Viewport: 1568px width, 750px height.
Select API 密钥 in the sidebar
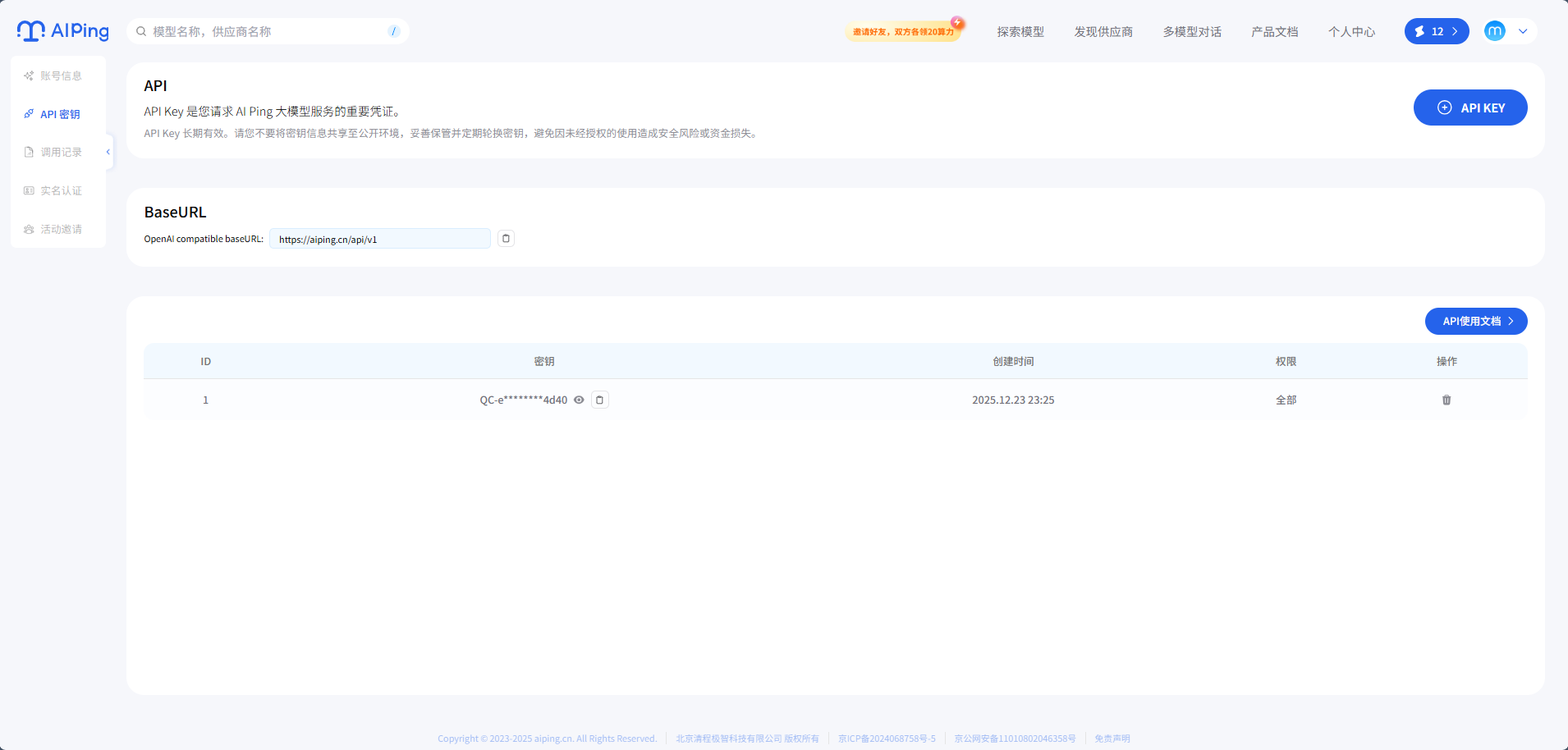58,114
